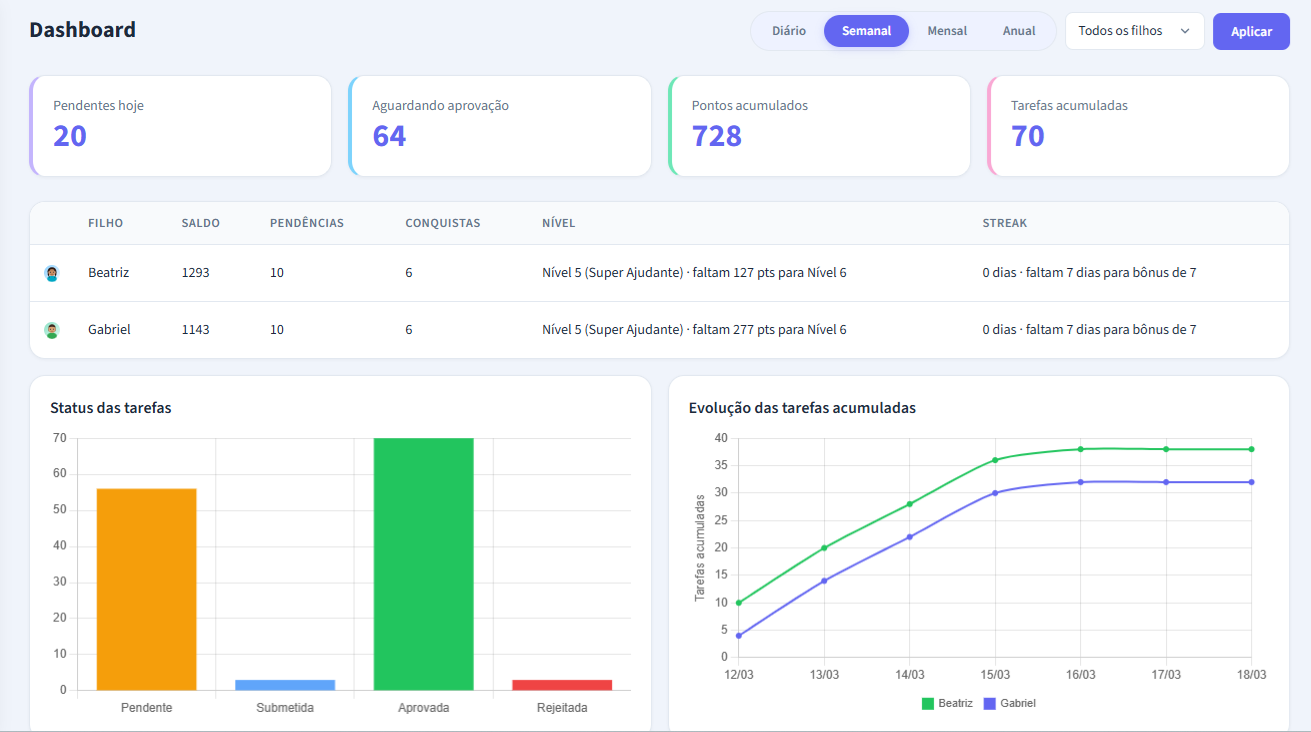Click the Saldo column header
1311x732 pixels.
200,223
